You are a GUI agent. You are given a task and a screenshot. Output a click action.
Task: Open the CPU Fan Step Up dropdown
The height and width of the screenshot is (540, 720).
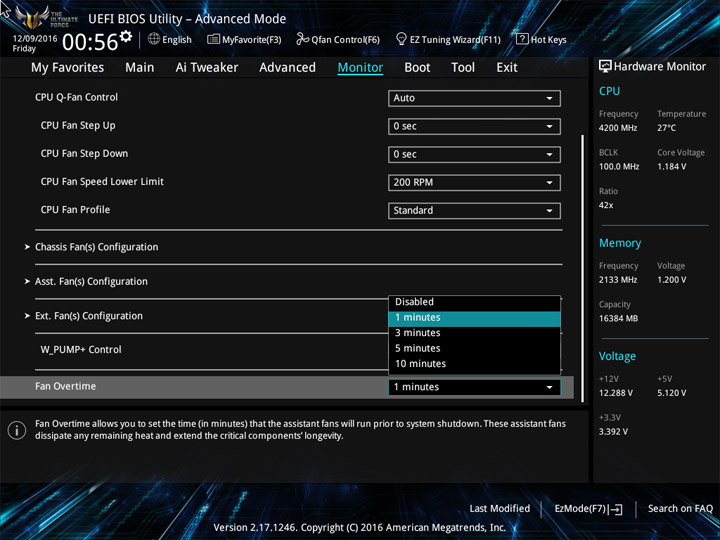point(474,126)
